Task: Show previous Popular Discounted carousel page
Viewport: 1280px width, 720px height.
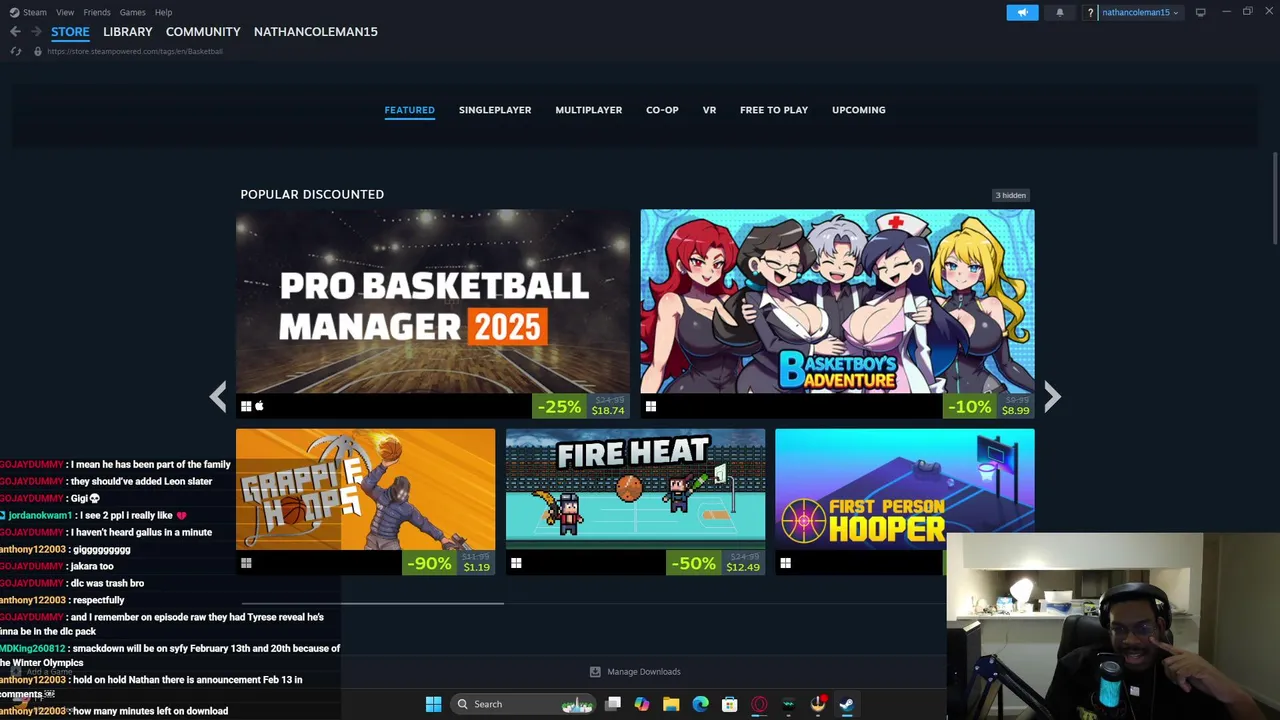Action: [x=218, y=397]
